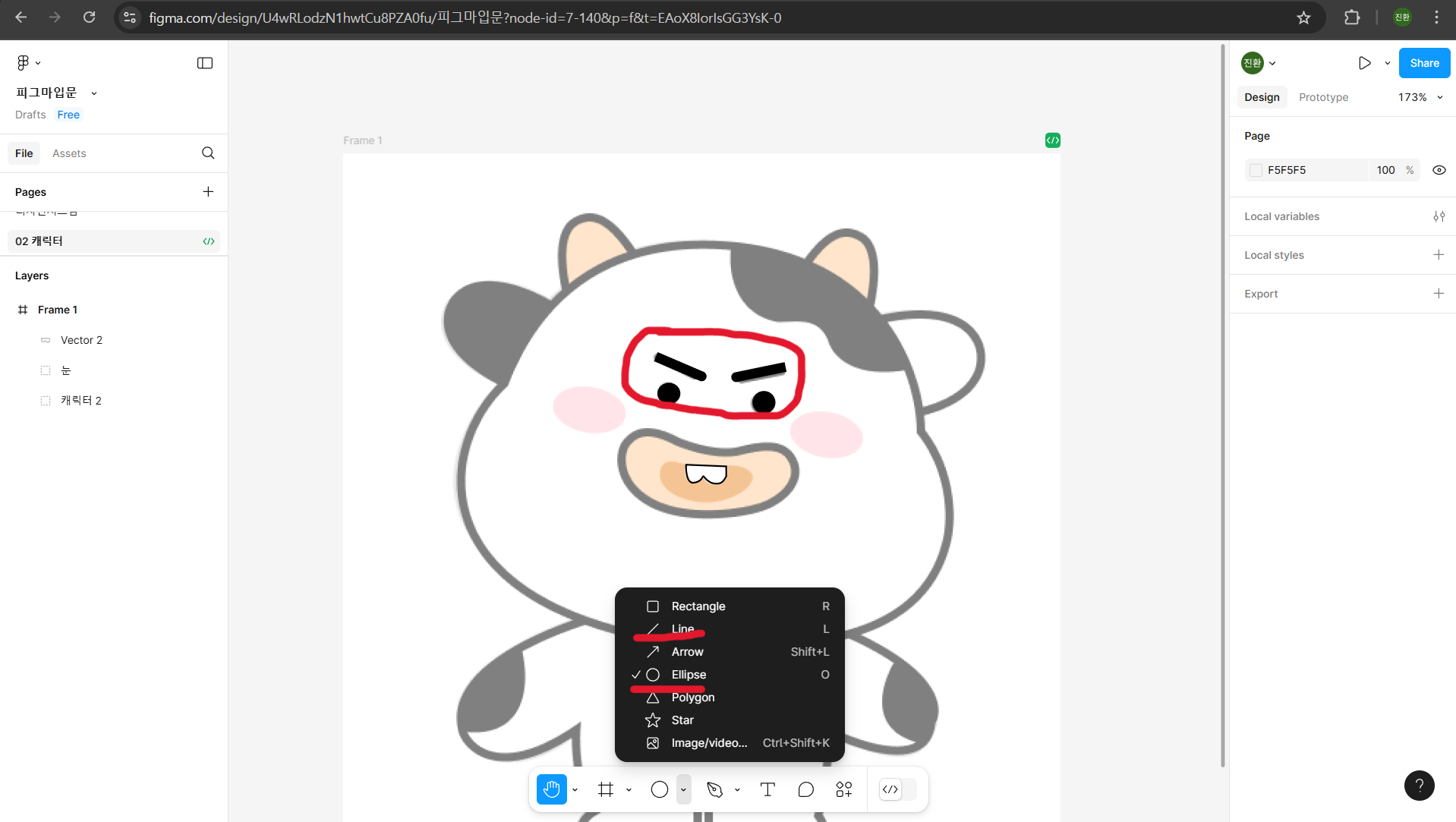The width and height of the screenshot is (1456, 822).
Task: Open the Figma main menu dropdown
Action: point(28,63)
